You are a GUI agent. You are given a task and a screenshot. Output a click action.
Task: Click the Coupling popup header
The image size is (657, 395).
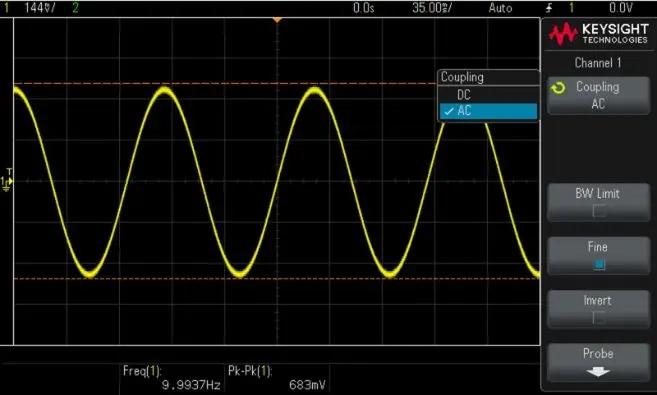coord(488,77)
